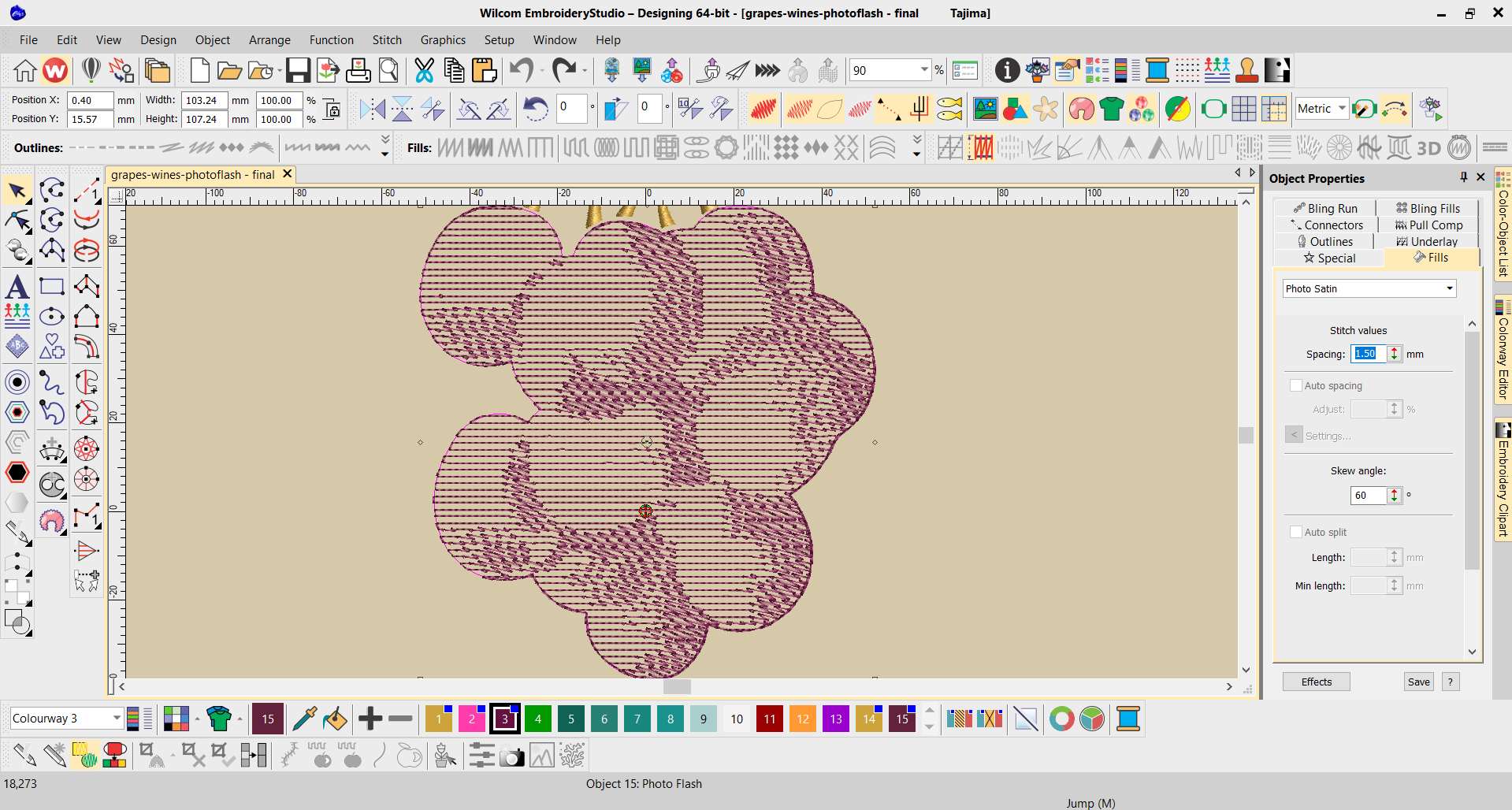Click the Design Information icon

click(1006, 71)
